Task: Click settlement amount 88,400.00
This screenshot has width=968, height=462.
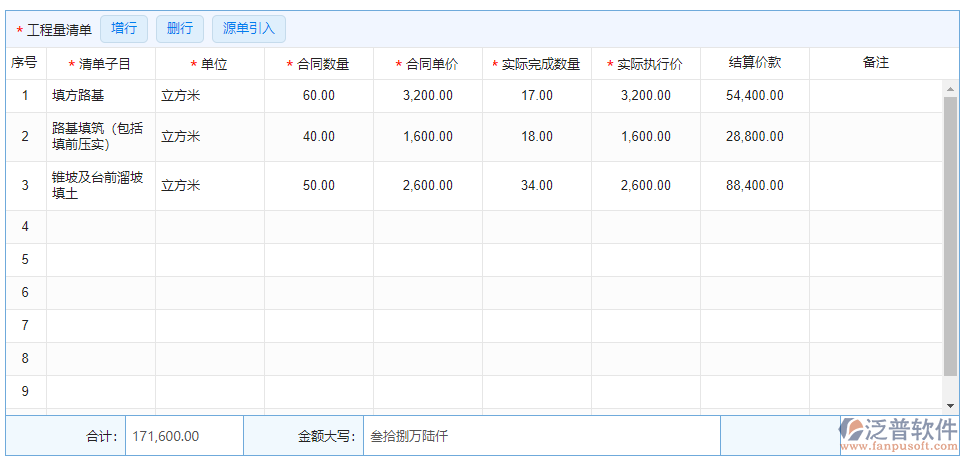Action: click(754, 185)
